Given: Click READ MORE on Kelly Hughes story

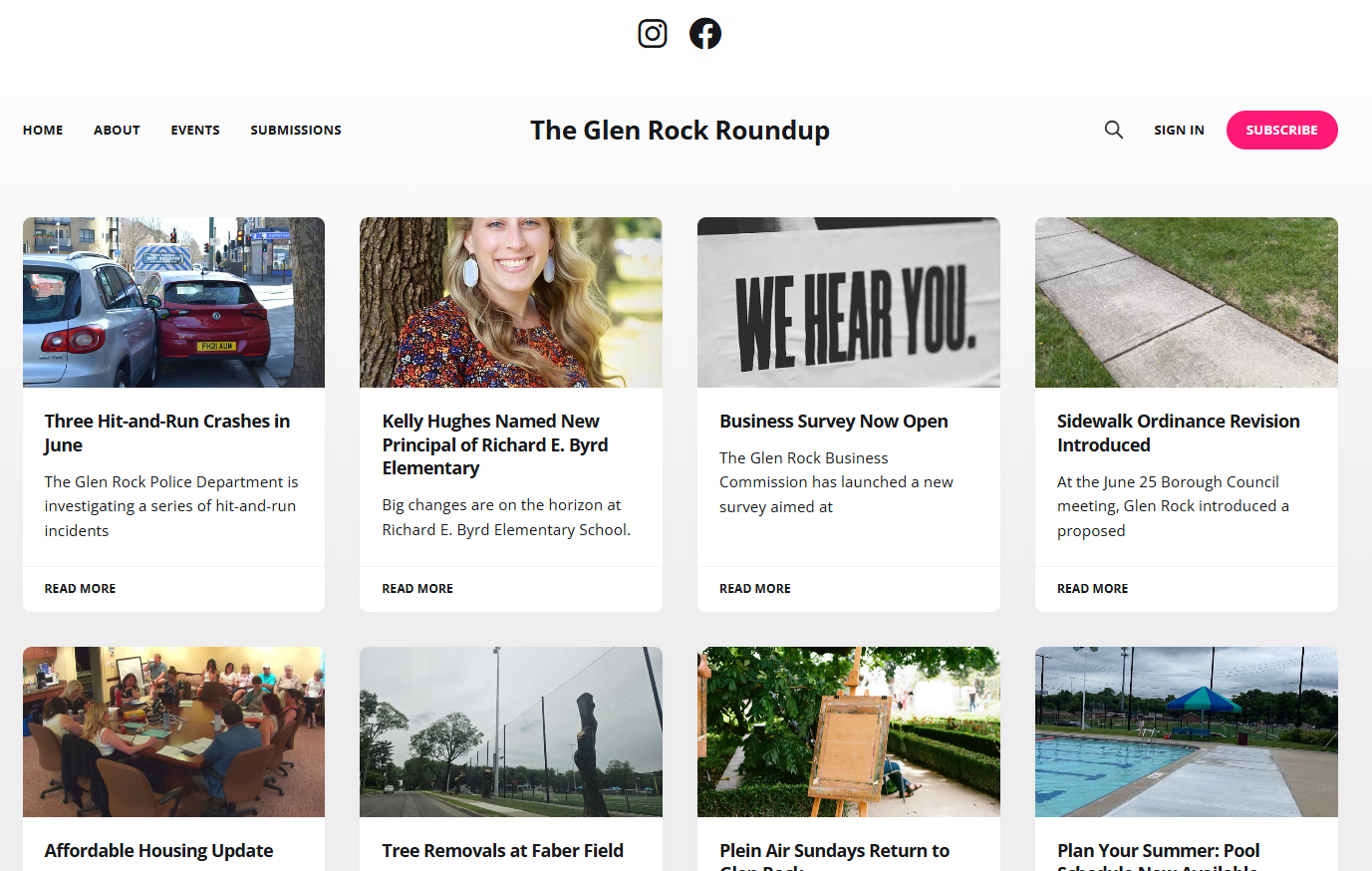Looking at the screenshot, I should click(417, 588).
